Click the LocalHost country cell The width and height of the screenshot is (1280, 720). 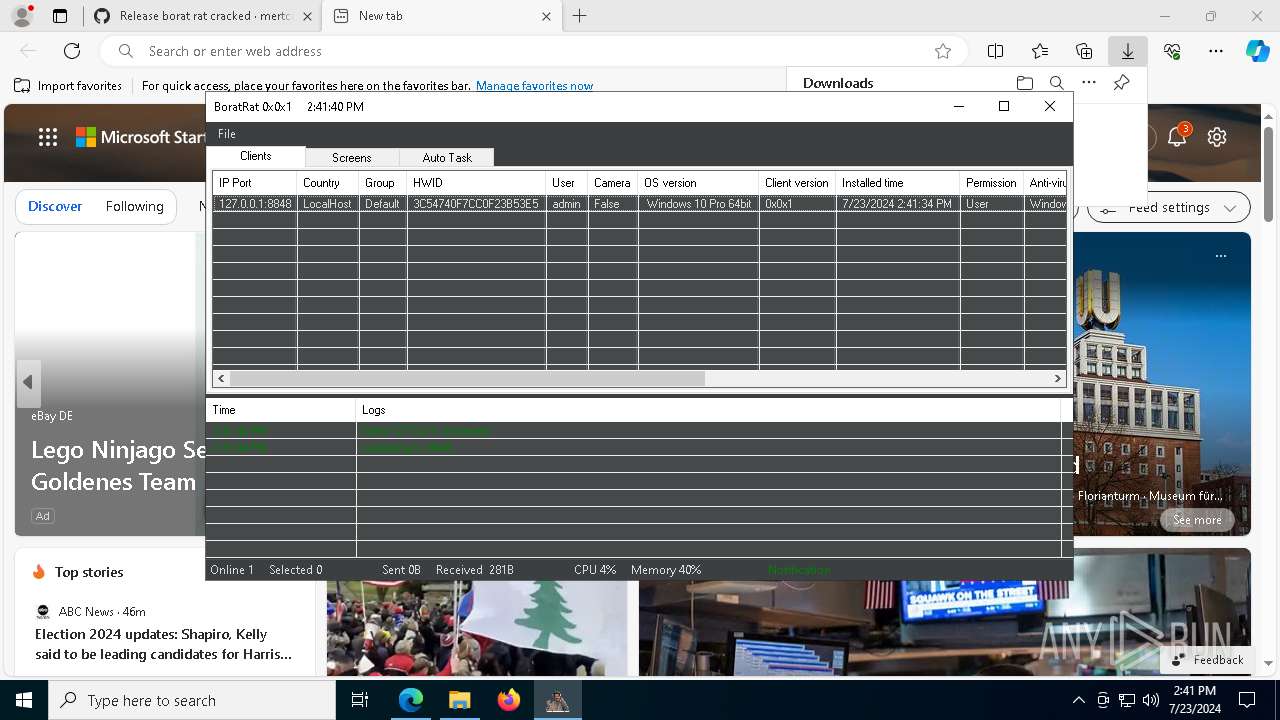pos(328,204)
